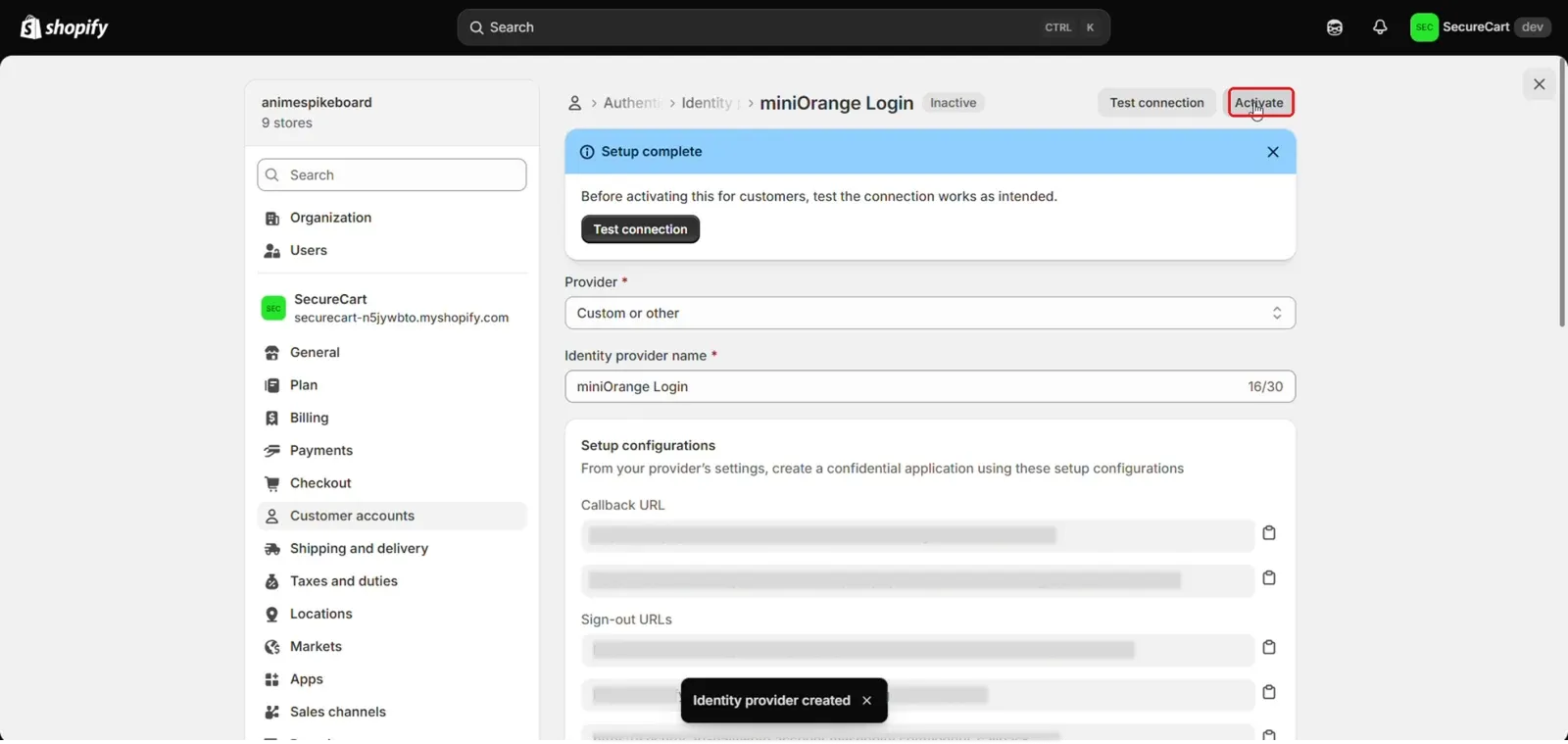Click the page vertical scrollbar
1568x744 pixels.
pyautogui.click(x=1562, y=193)
